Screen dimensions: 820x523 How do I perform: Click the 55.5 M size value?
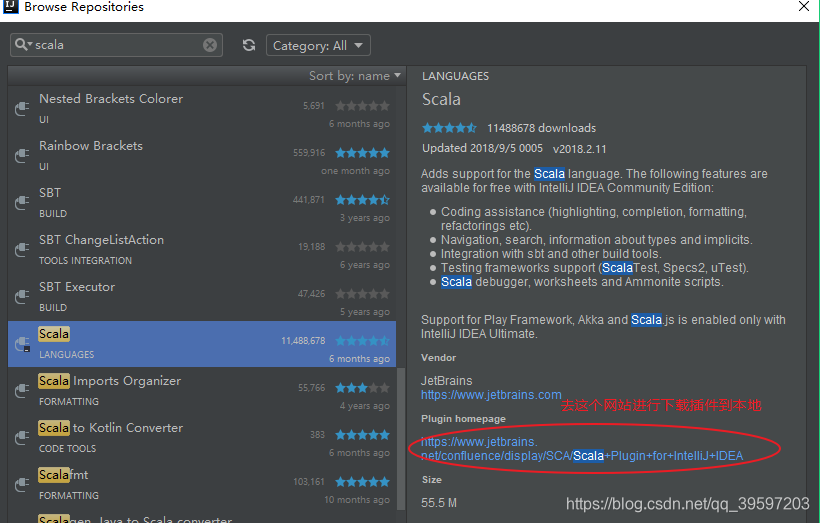click(439, 503)
